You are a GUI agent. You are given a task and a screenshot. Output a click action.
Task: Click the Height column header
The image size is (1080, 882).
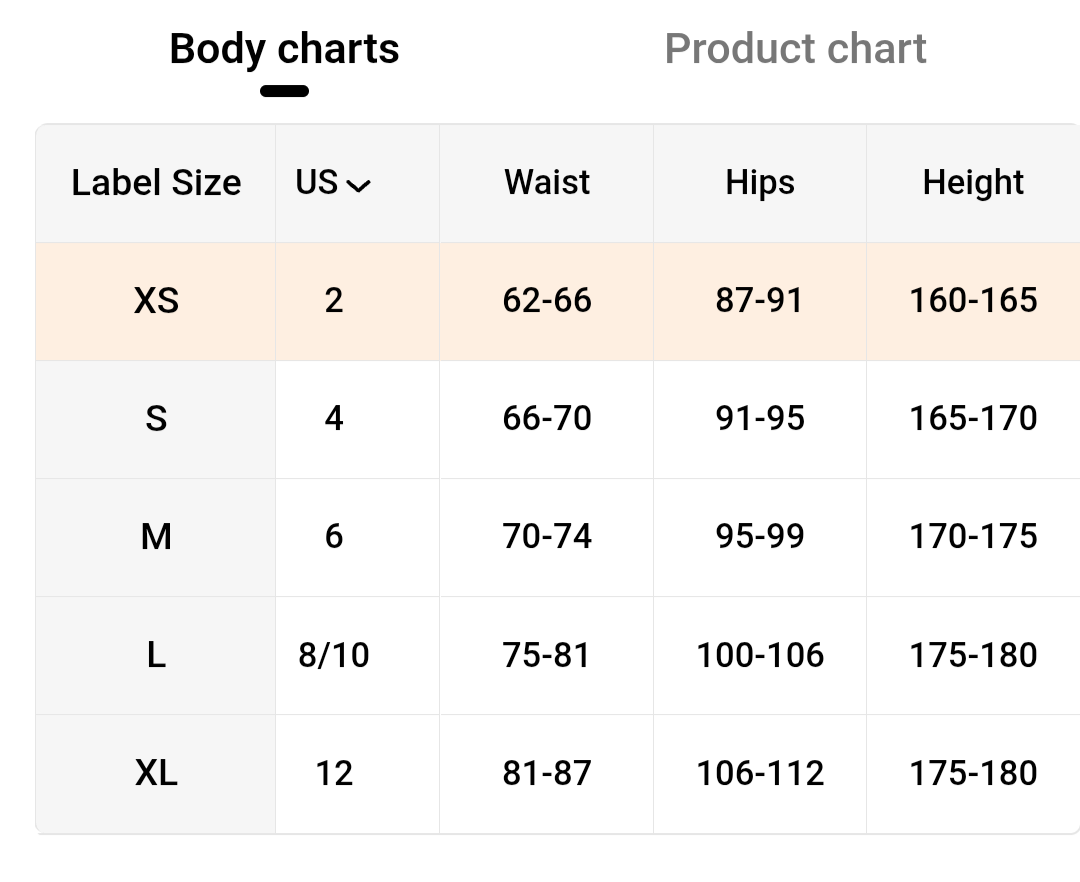coord(973,183)
